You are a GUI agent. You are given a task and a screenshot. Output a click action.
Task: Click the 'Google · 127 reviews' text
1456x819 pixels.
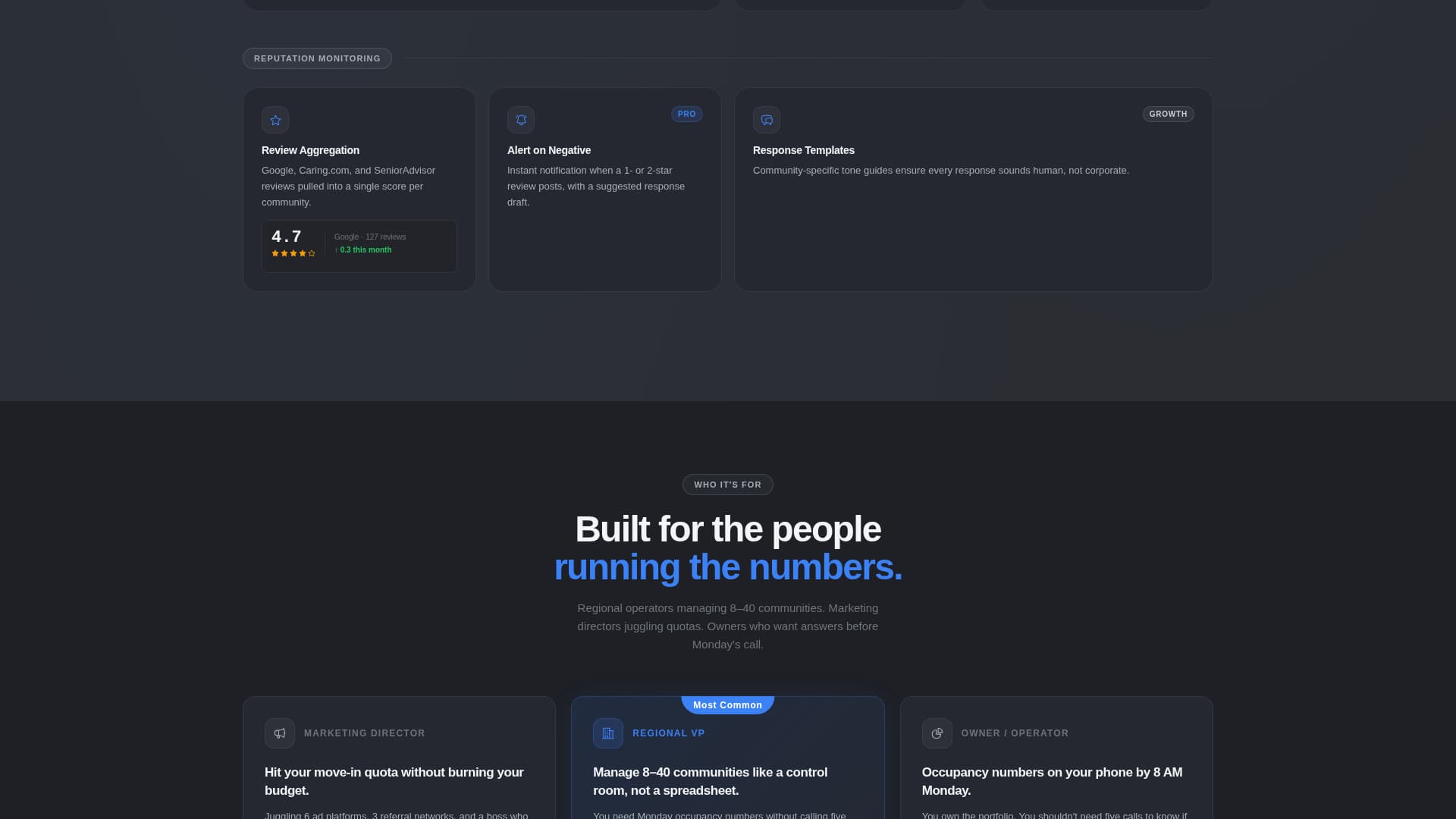(x=370, y=237)
